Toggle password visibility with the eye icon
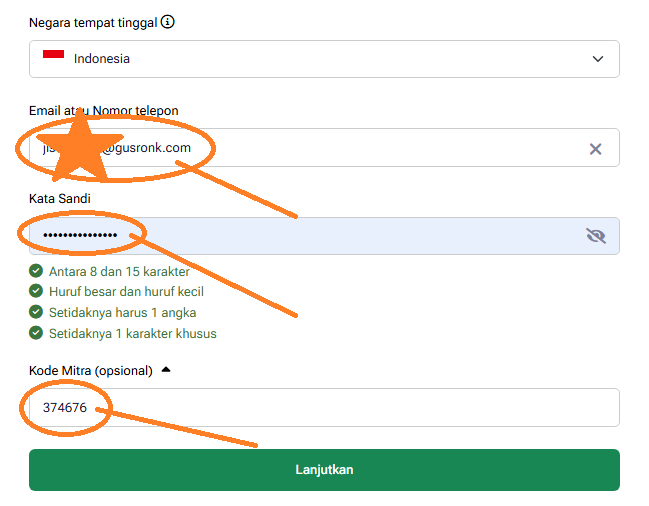649x506 pixels. click(596, 236)
